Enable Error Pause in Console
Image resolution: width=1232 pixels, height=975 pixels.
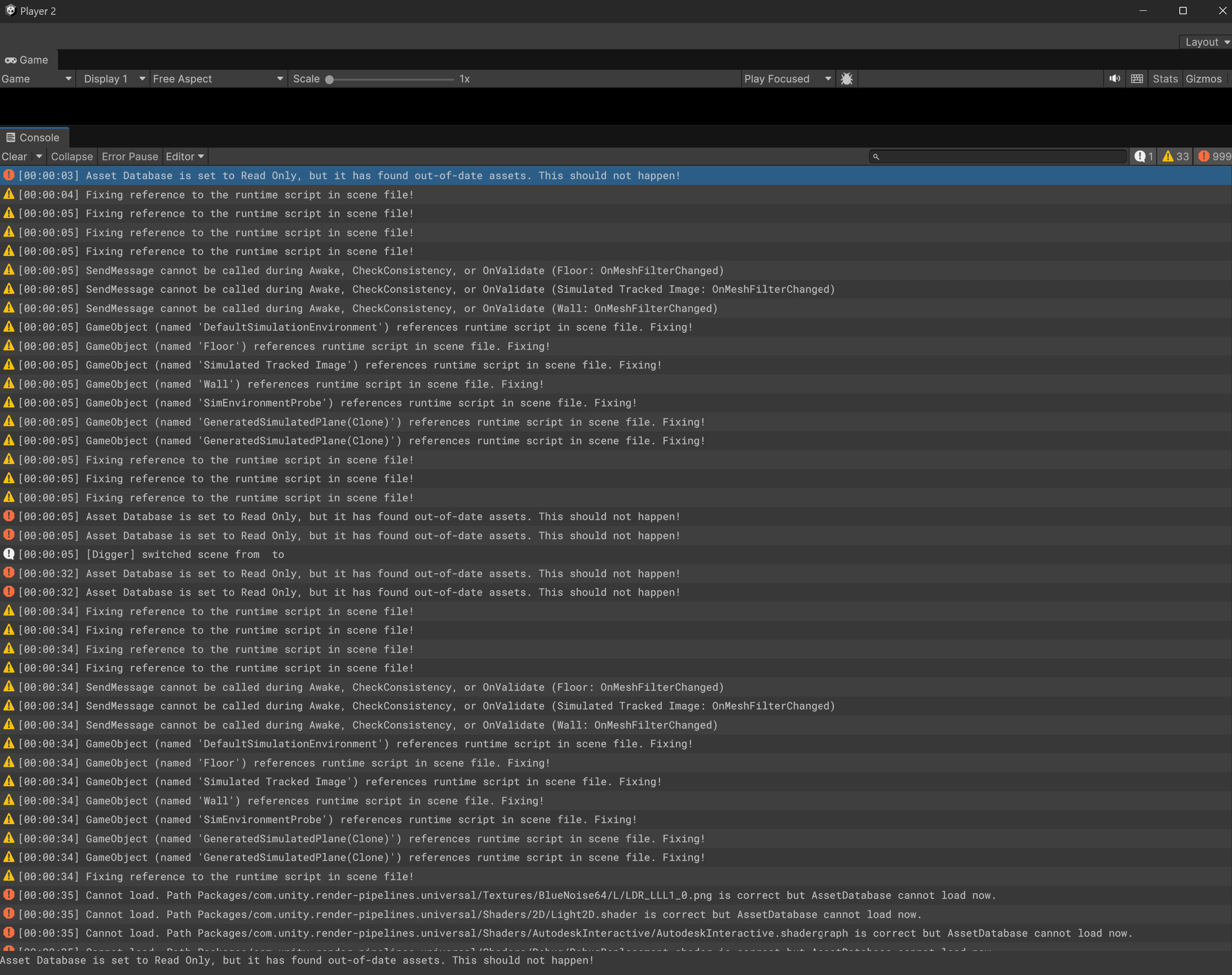(x=129, y=156)
